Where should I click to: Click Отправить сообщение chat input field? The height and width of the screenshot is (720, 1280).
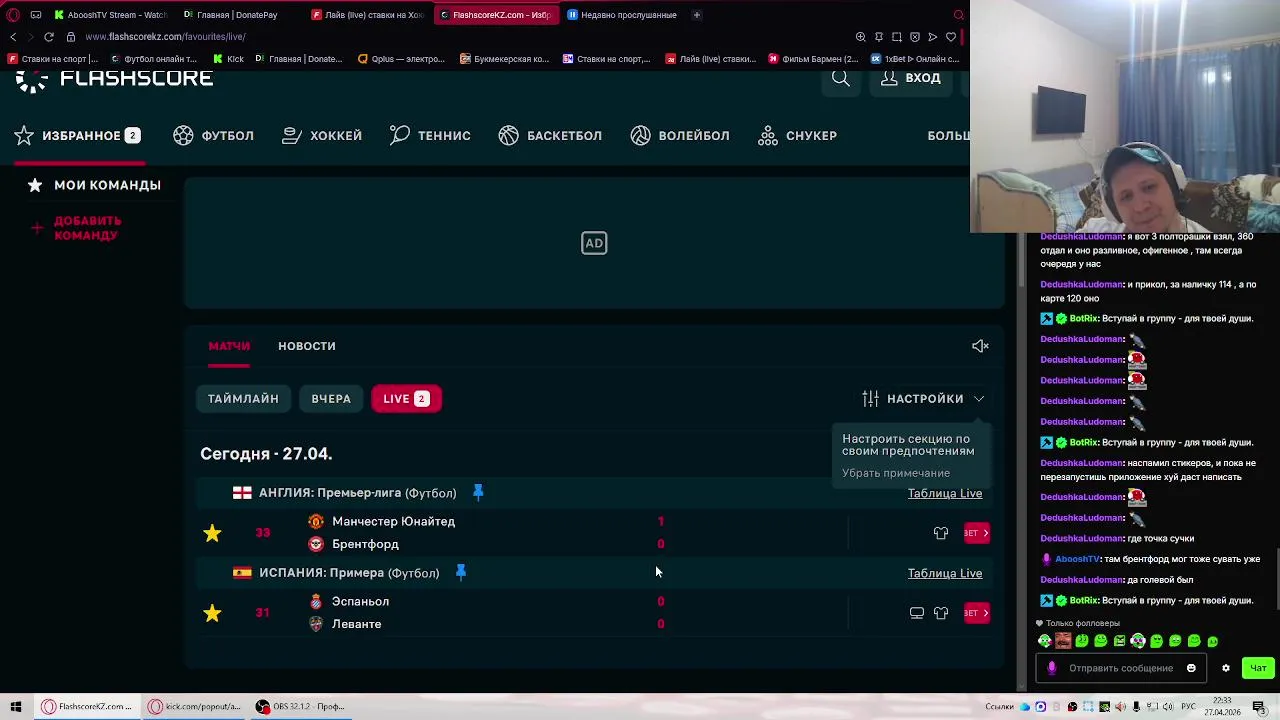tap(1120, 668)
